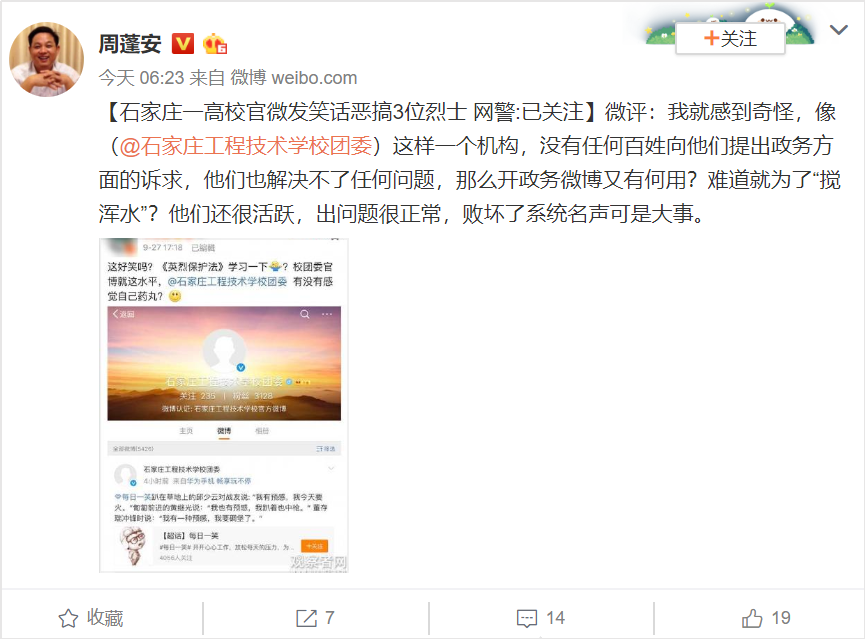Enlarge the attached screenshot image

pos(223,405)
